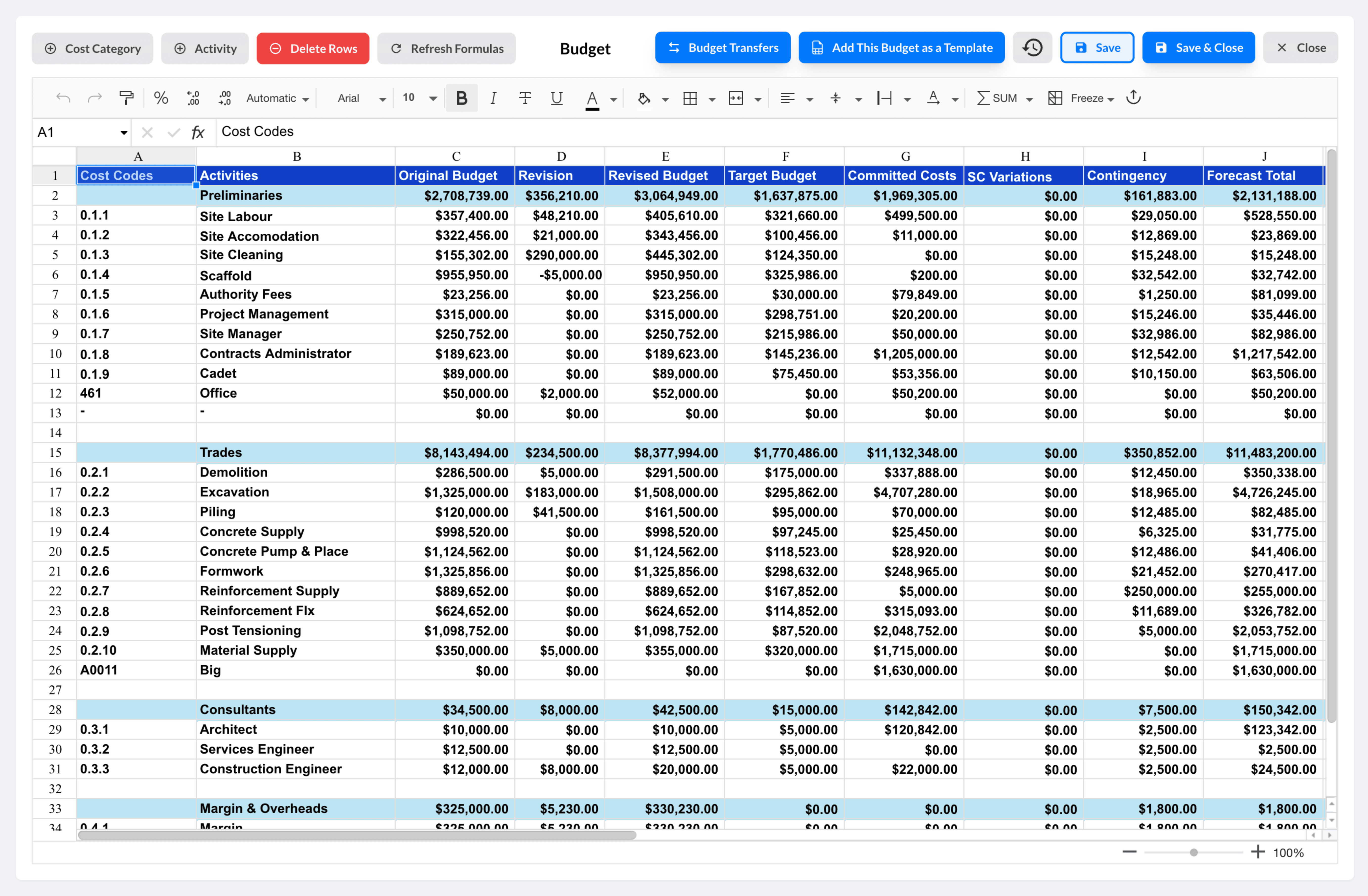The width and height of the screenshot is (1368, 896).
Task: Click the Delete Rows button
Action: pyautogui.click(x=313, y=48)
